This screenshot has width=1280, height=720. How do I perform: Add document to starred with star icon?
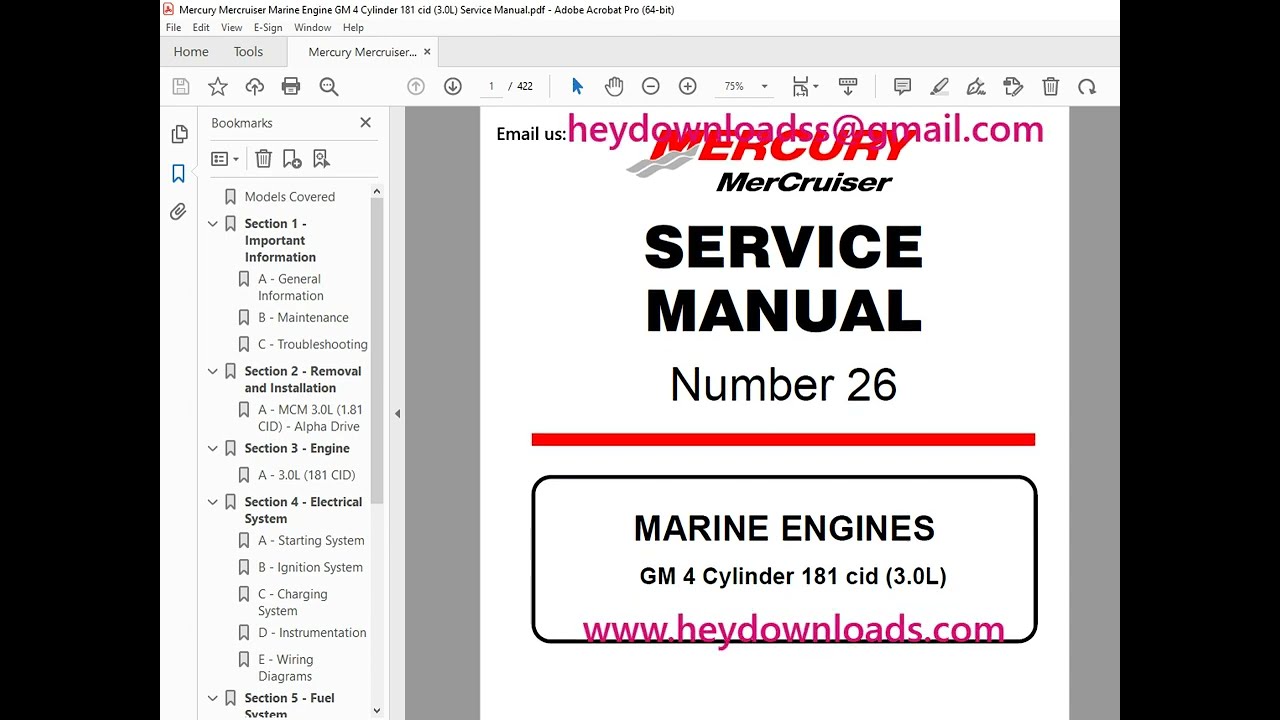pyautogui.click(x=217, y=87)
